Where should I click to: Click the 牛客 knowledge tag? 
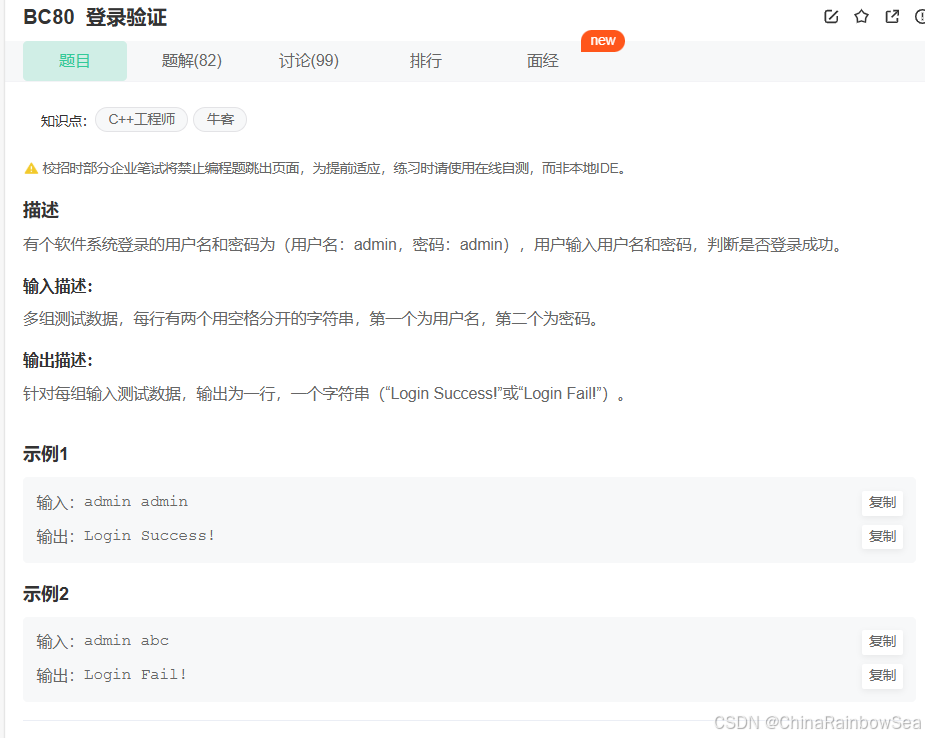tap(220, 120)
